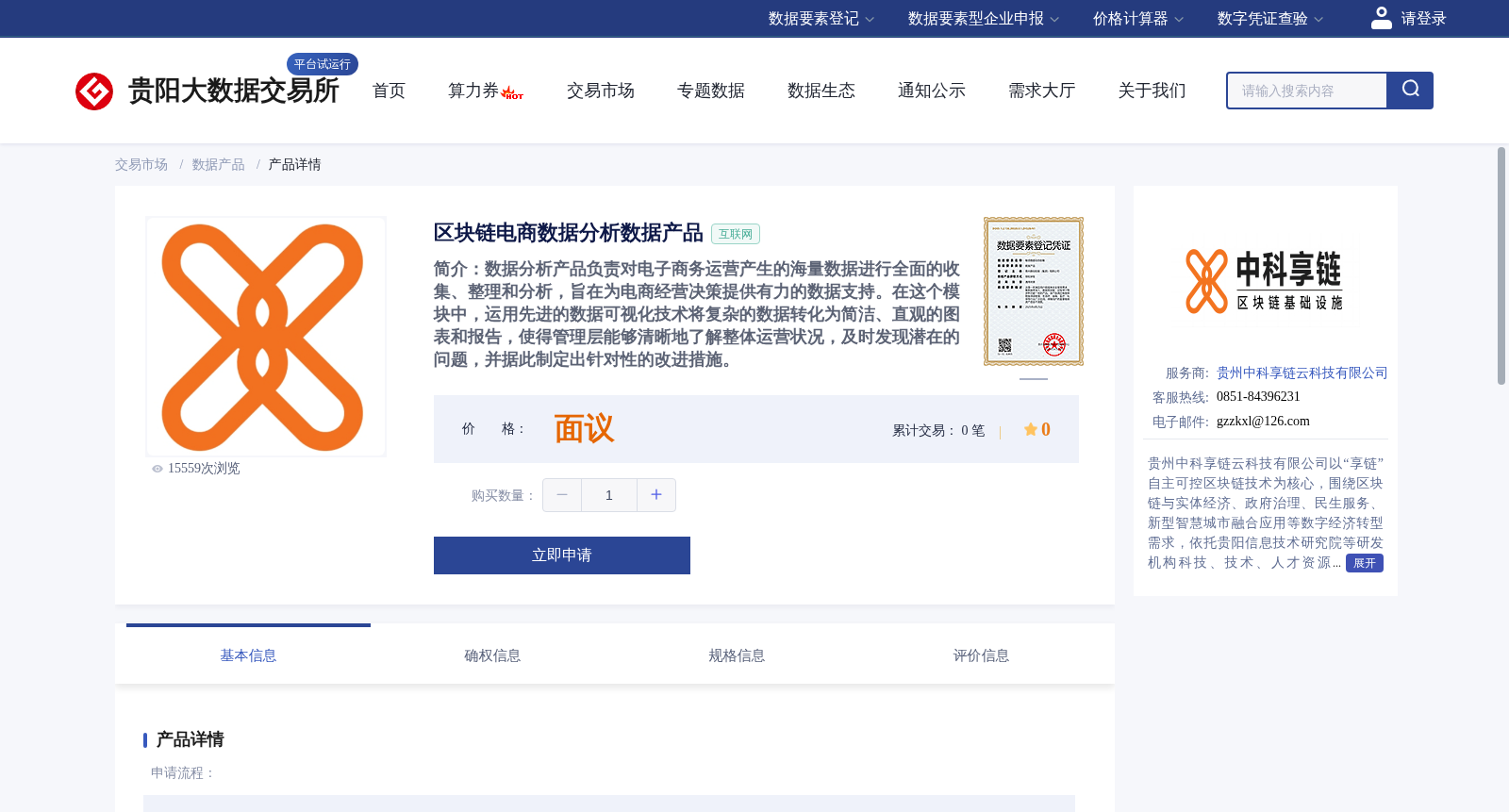Open 数据生态 navigation item

click(821, 91)
